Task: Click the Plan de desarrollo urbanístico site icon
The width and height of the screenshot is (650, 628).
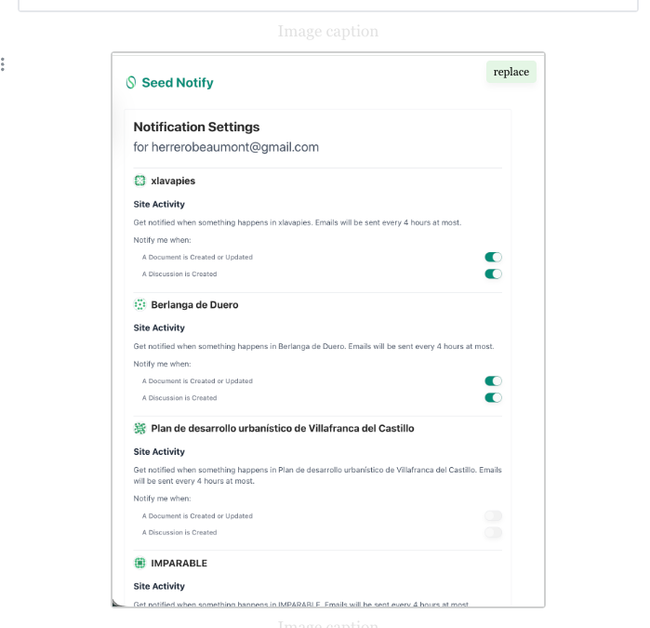Action: coord(140,428)
